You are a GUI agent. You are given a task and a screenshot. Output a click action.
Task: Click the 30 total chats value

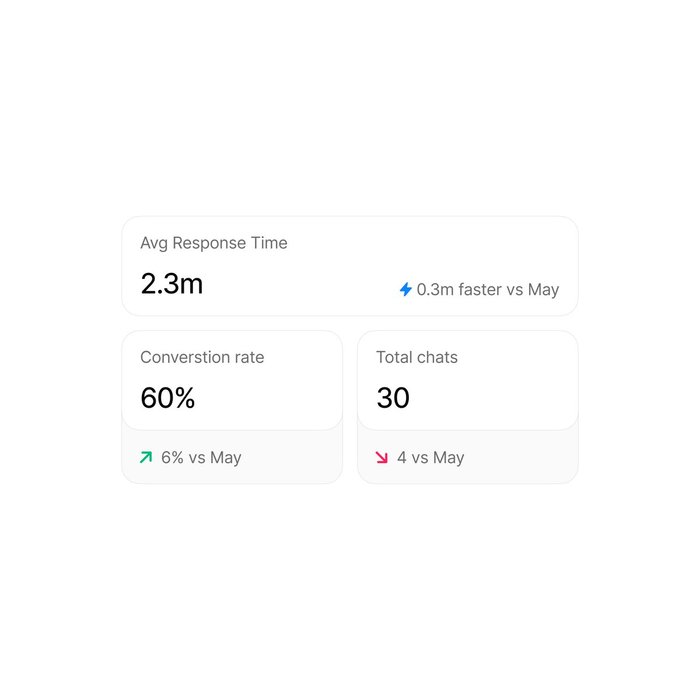coord(393,398)
